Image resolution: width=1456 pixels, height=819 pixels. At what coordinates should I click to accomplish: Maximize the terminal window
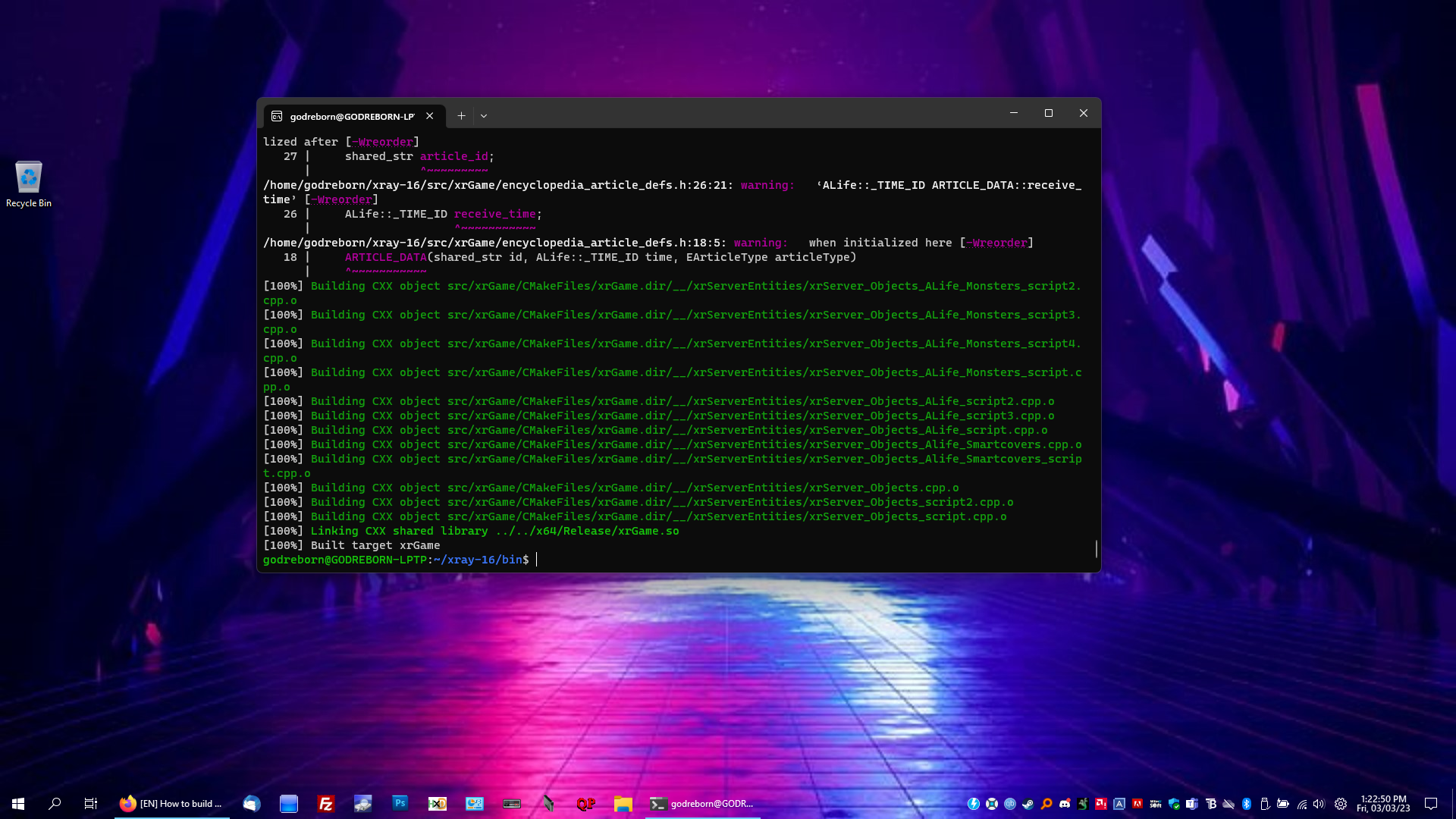(x=1049, y=113)
